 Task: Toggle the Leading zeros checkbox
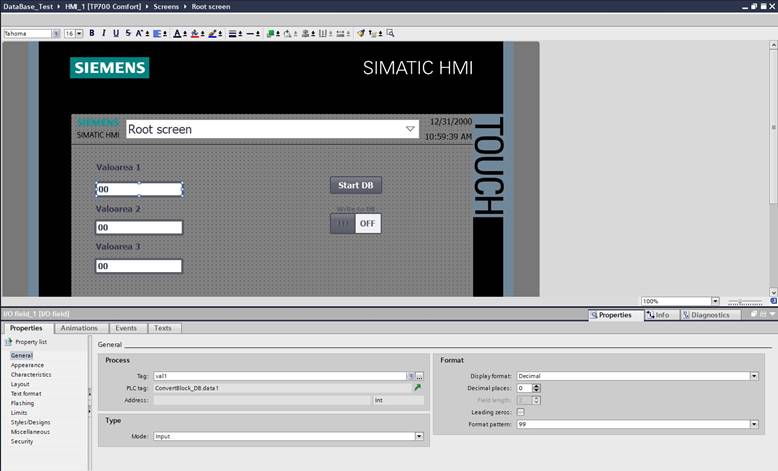coord(521,412)
